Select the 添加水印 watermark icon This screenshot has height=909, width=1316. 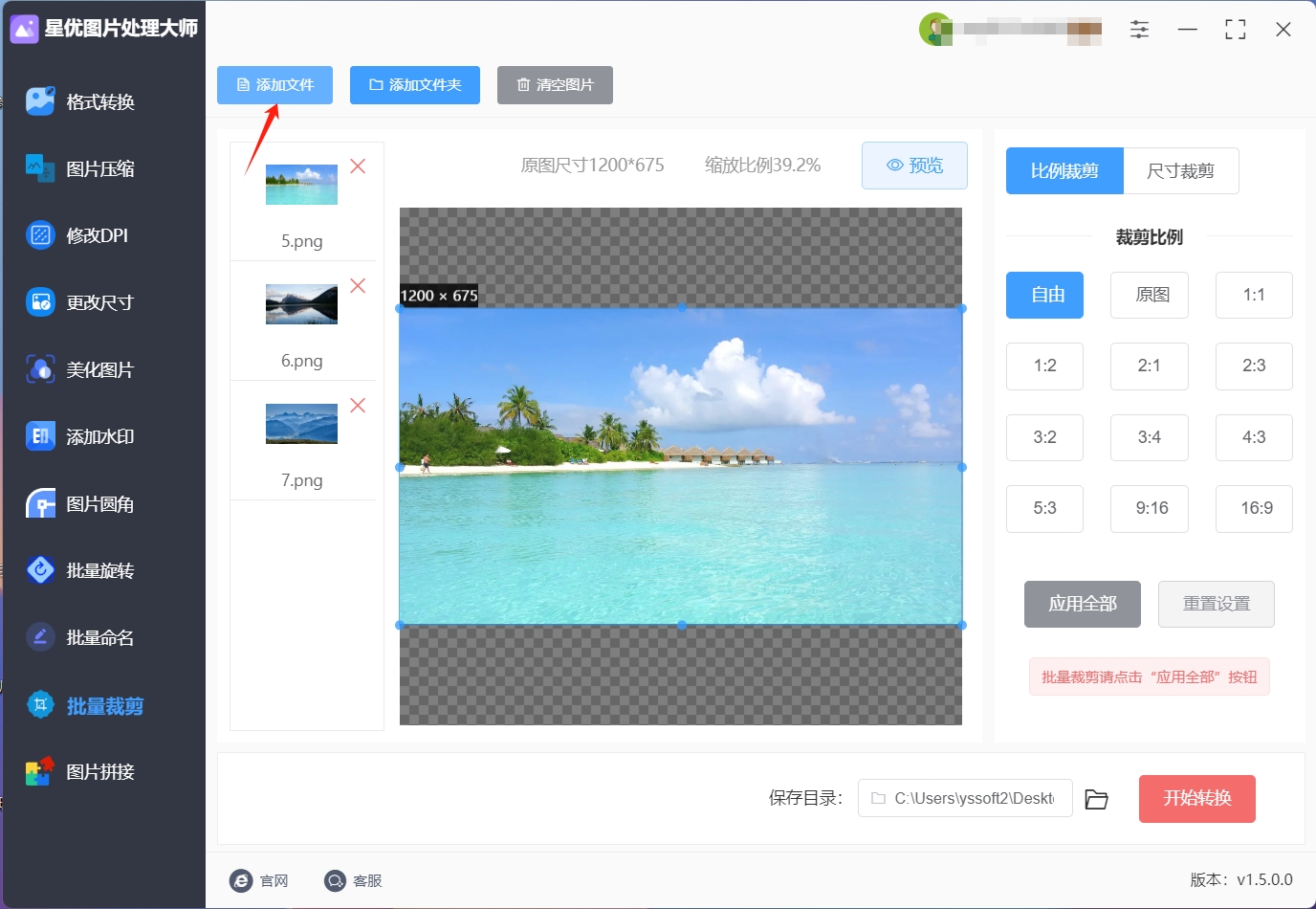(40, 436)
